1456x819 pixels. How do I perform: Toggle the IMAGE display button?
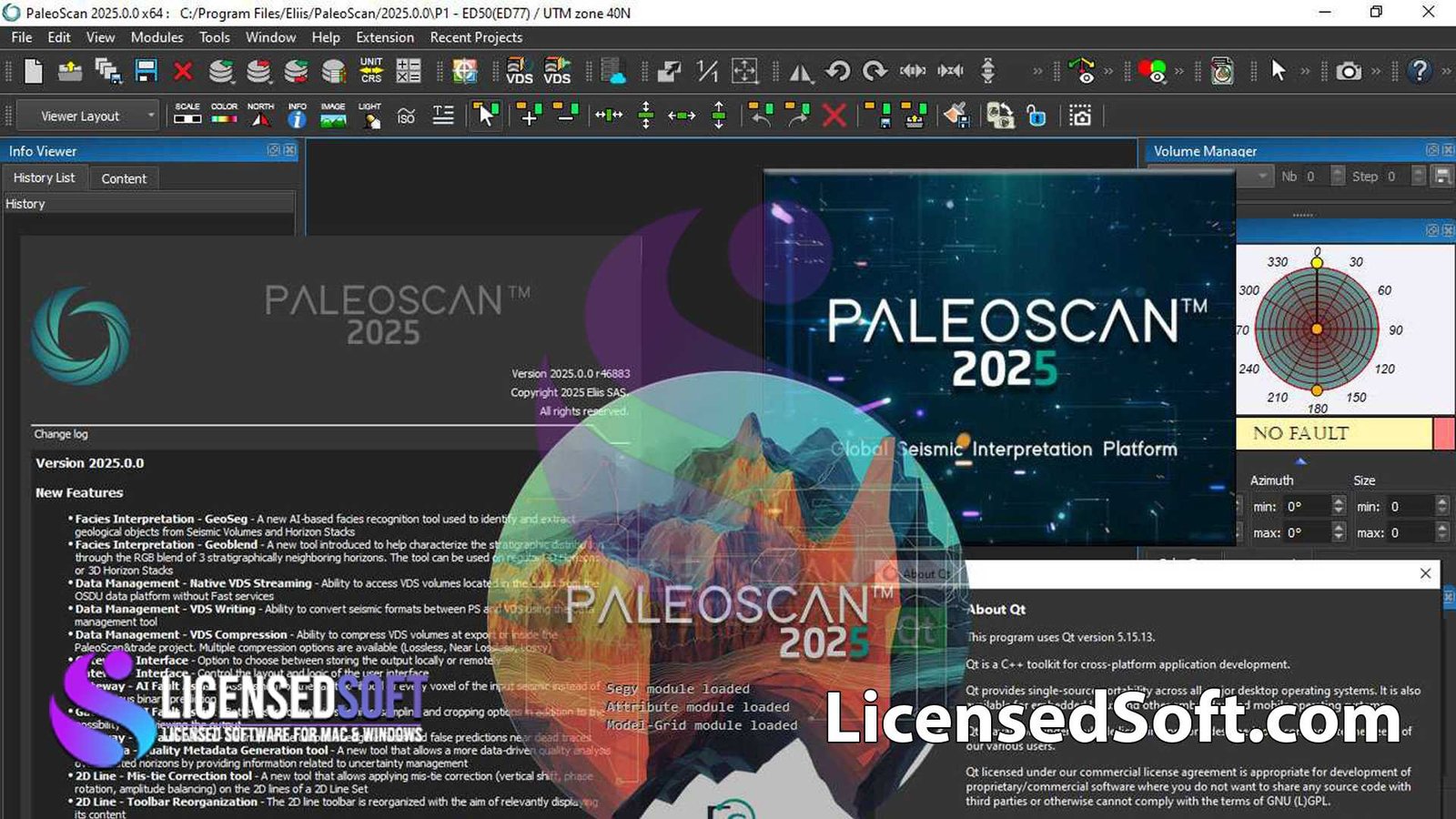[333, 115]
